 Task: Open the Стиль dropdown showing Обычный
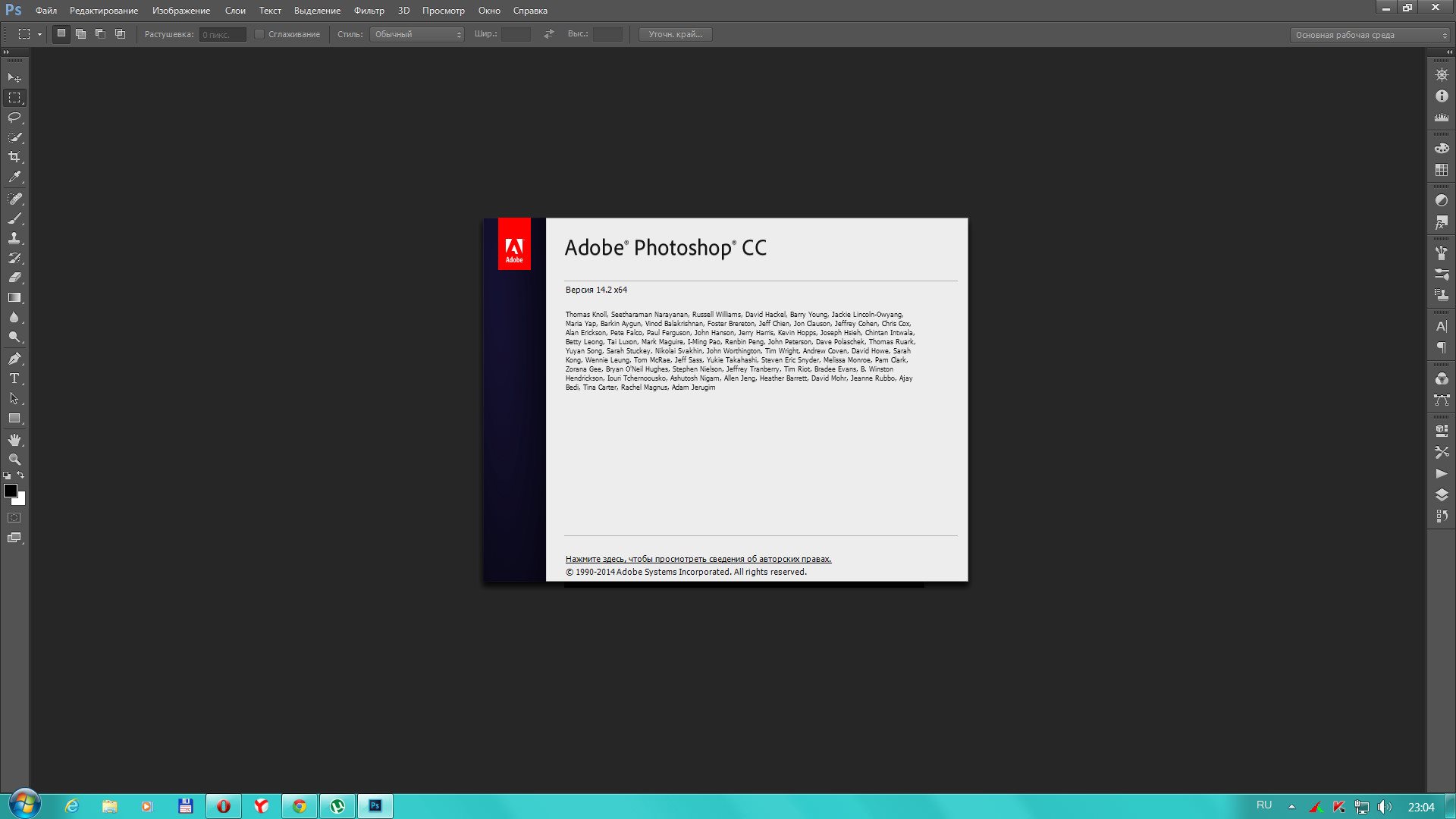click(x=416, y=34)
